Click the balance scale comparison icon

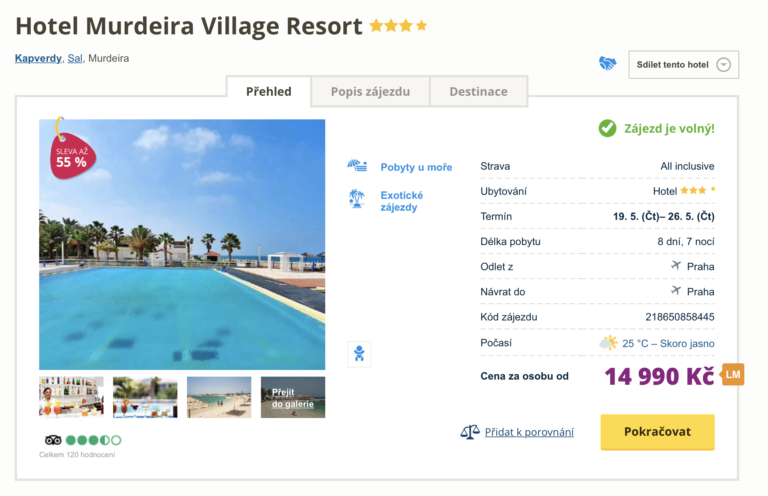pos(469,432)
